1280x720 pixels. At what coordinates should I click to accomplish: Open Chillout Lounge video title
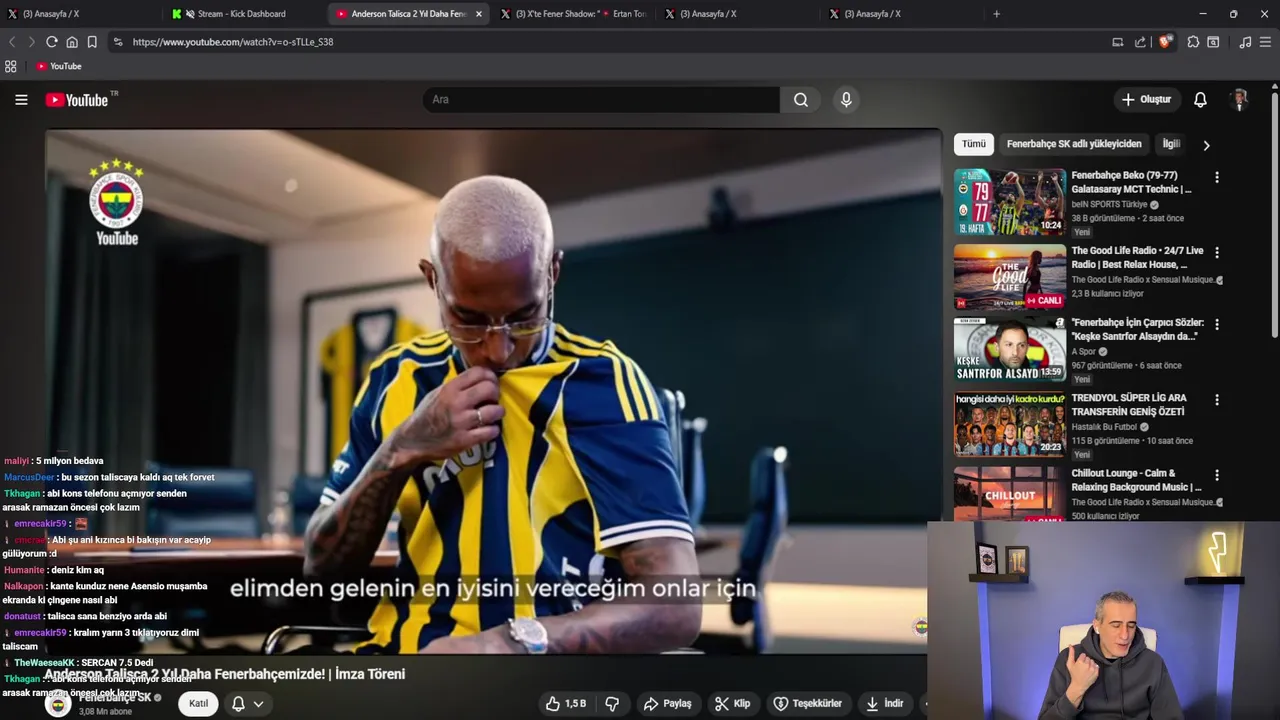(1136, 480)
